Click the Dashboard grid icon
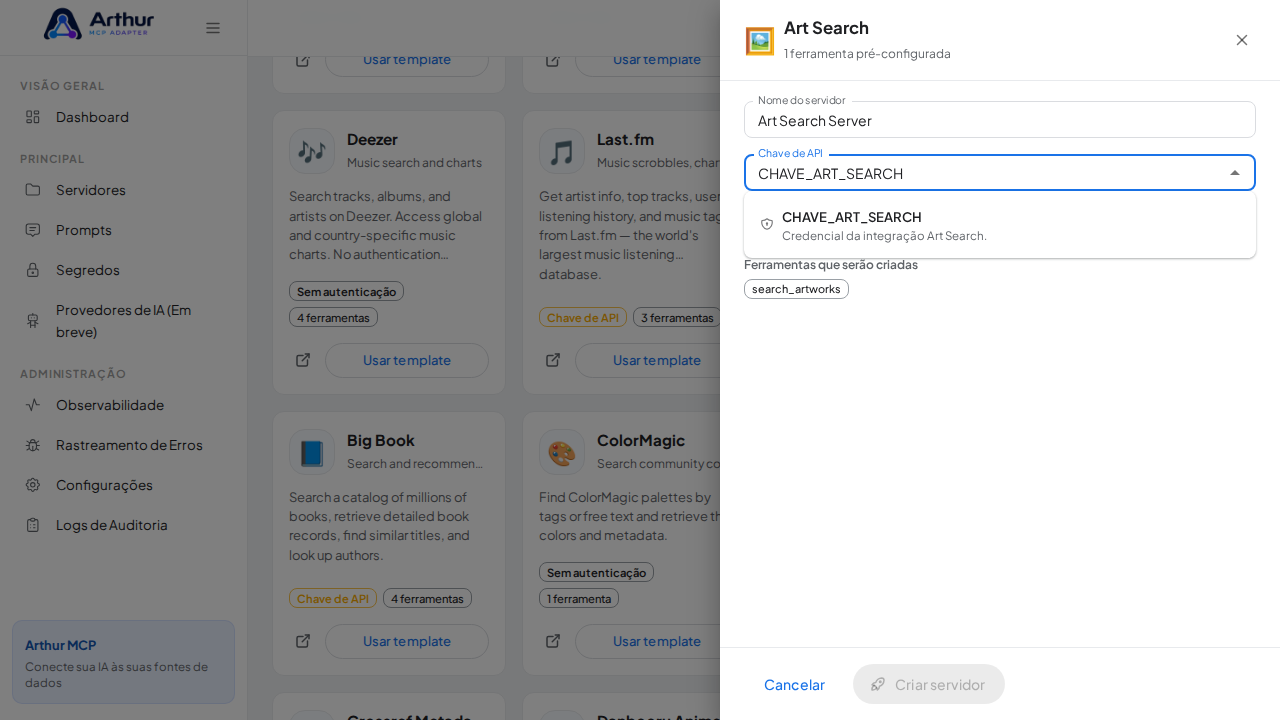The width and height of the screenshot is (1280, 720). pos(33,117)
